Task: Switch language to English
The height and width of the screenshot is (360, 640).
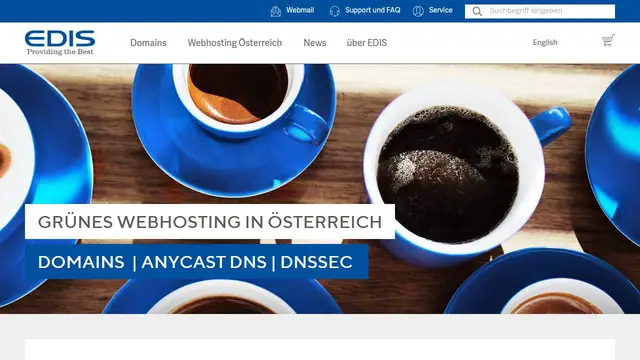Action: click(545, 42)
